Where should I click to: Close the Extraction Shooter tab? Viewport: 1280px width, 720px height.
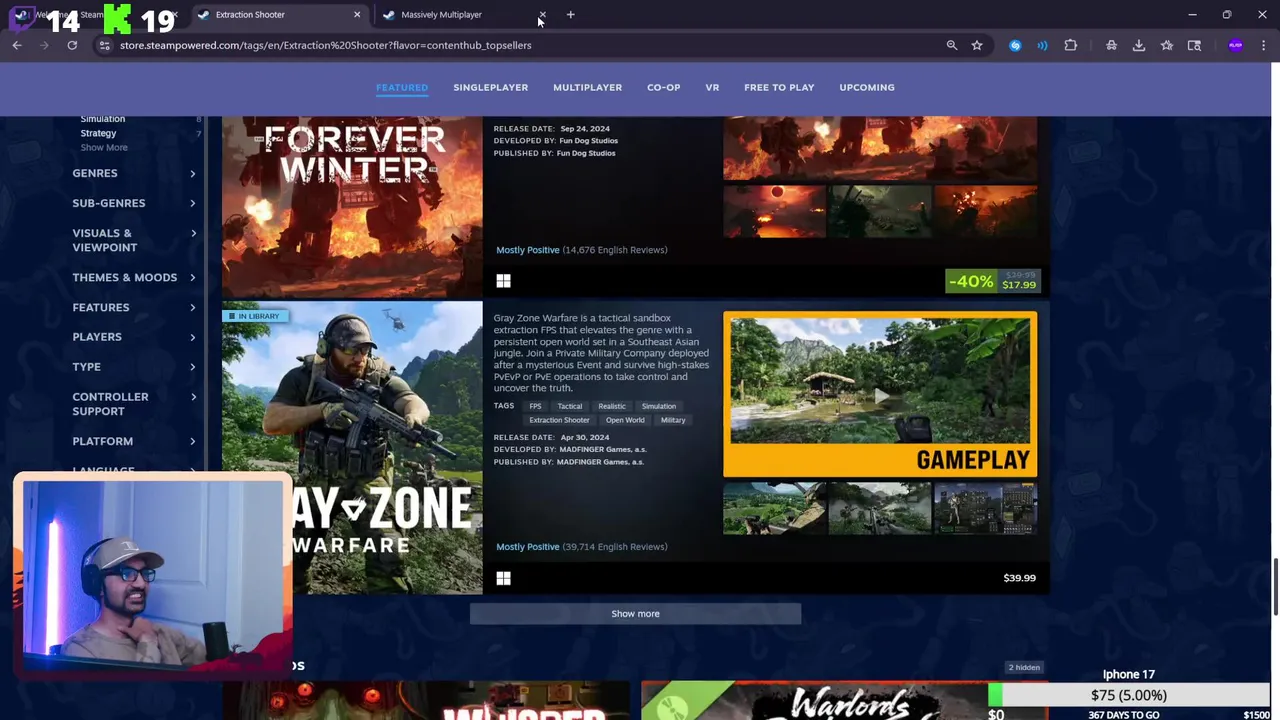point(357,14)
